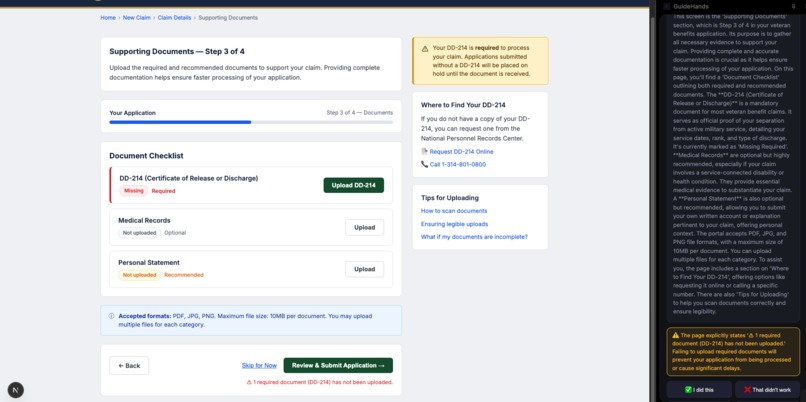Click the GuideHands screen description text block
This screenshot has height=402, width=806.
734,168
